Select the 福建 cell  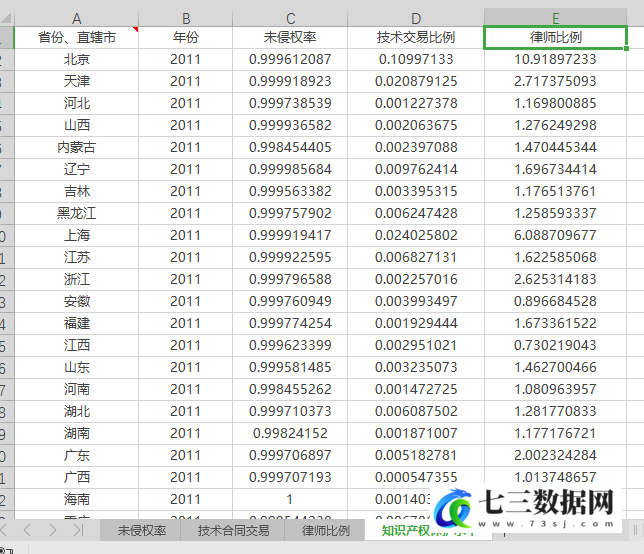[76, 323]
